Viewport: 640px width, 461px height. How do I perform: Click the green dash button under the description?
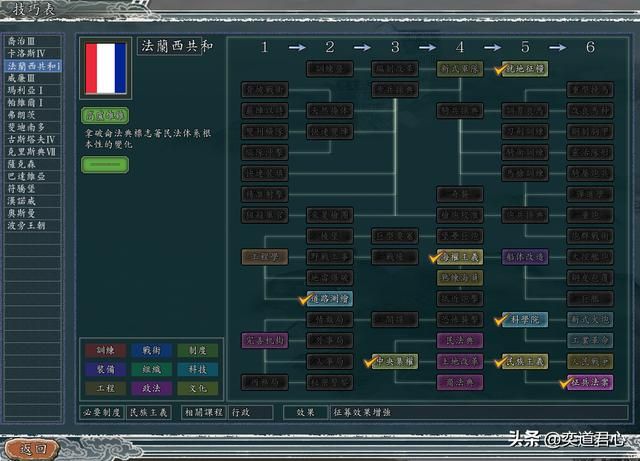tap(105, 165)
